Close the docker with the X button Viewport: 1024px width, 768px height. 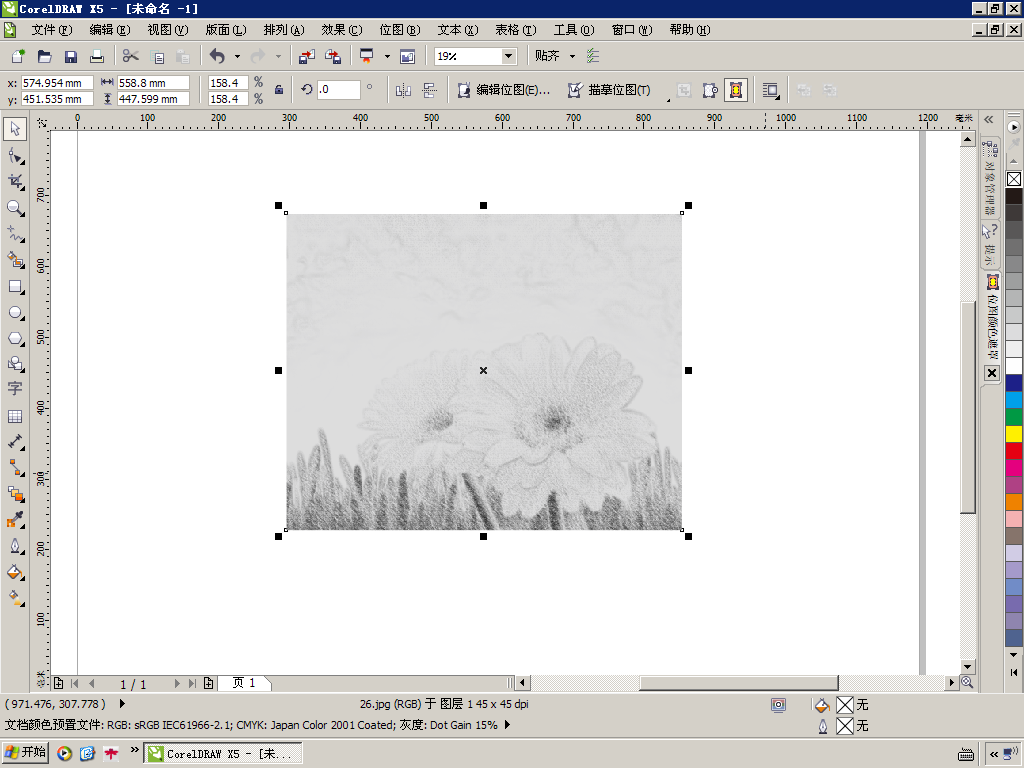click(992, 373)
